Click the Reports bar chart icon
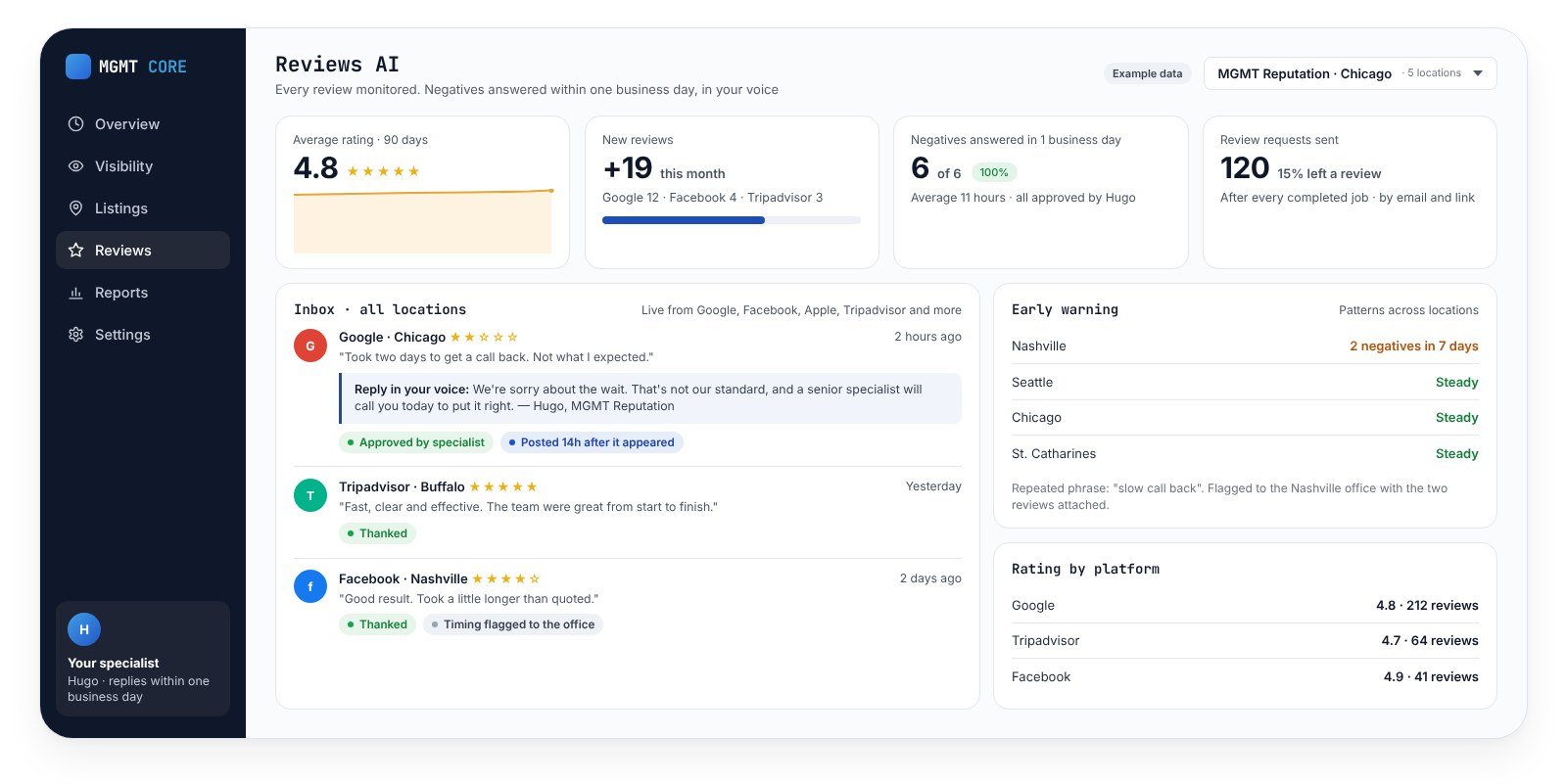1567x784 pixels. [x=75, y=293]
